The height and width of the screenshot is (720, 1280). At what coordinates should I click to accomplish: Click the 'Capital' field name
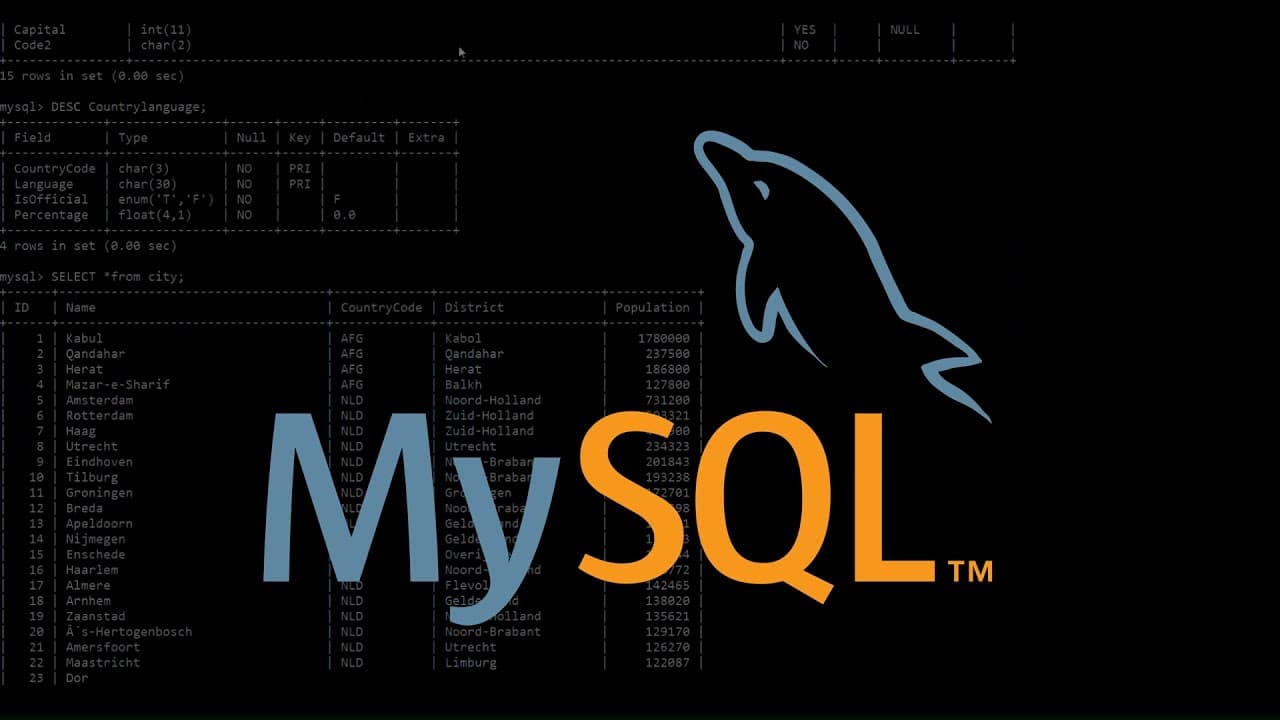[40, 30]
